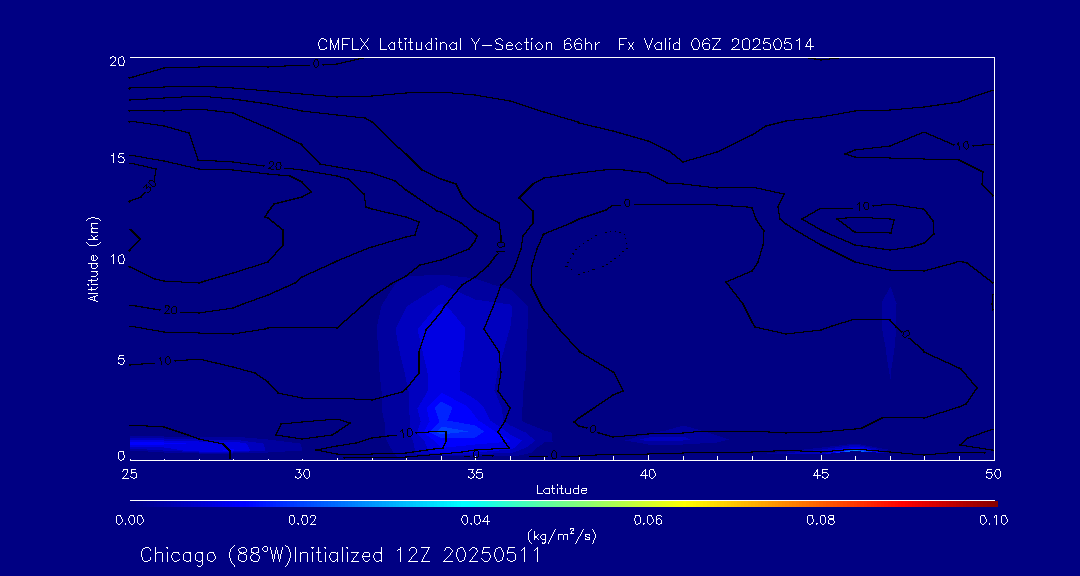Click latitude axis tick label "45"

pos(821,473)
